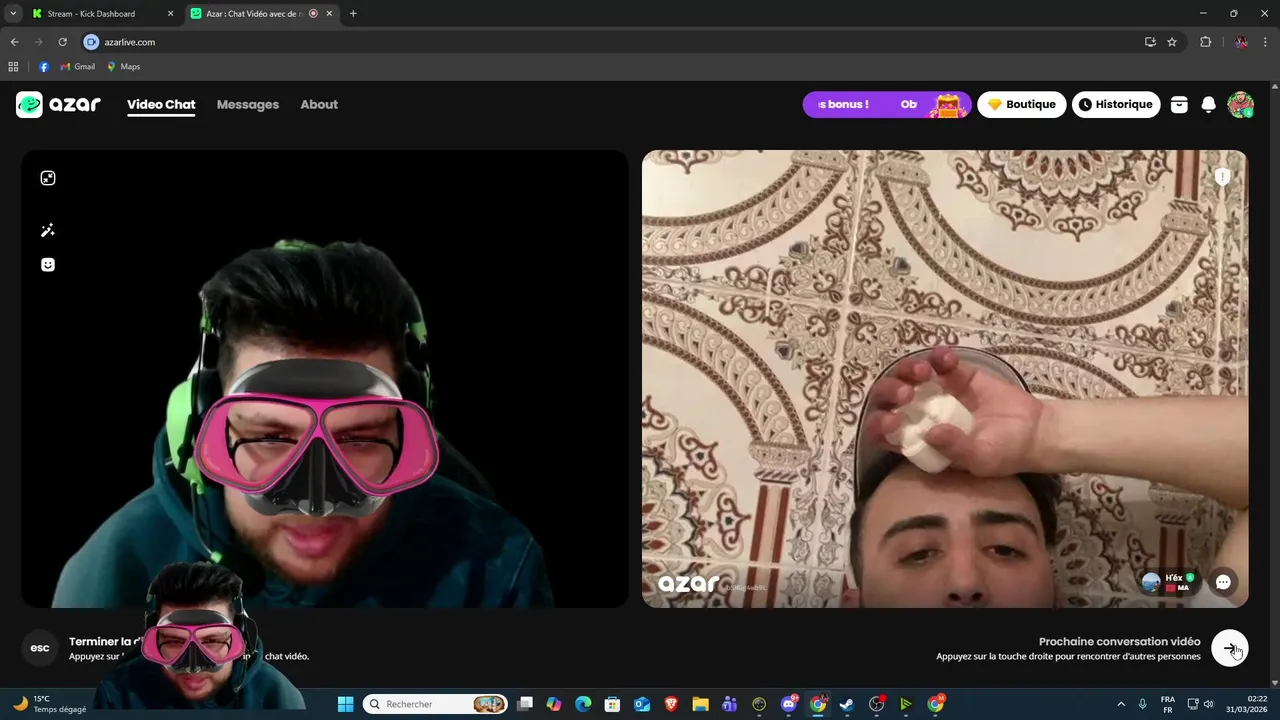Open the Gmail bookmark
1280x720 pixels.
point(78,67)
